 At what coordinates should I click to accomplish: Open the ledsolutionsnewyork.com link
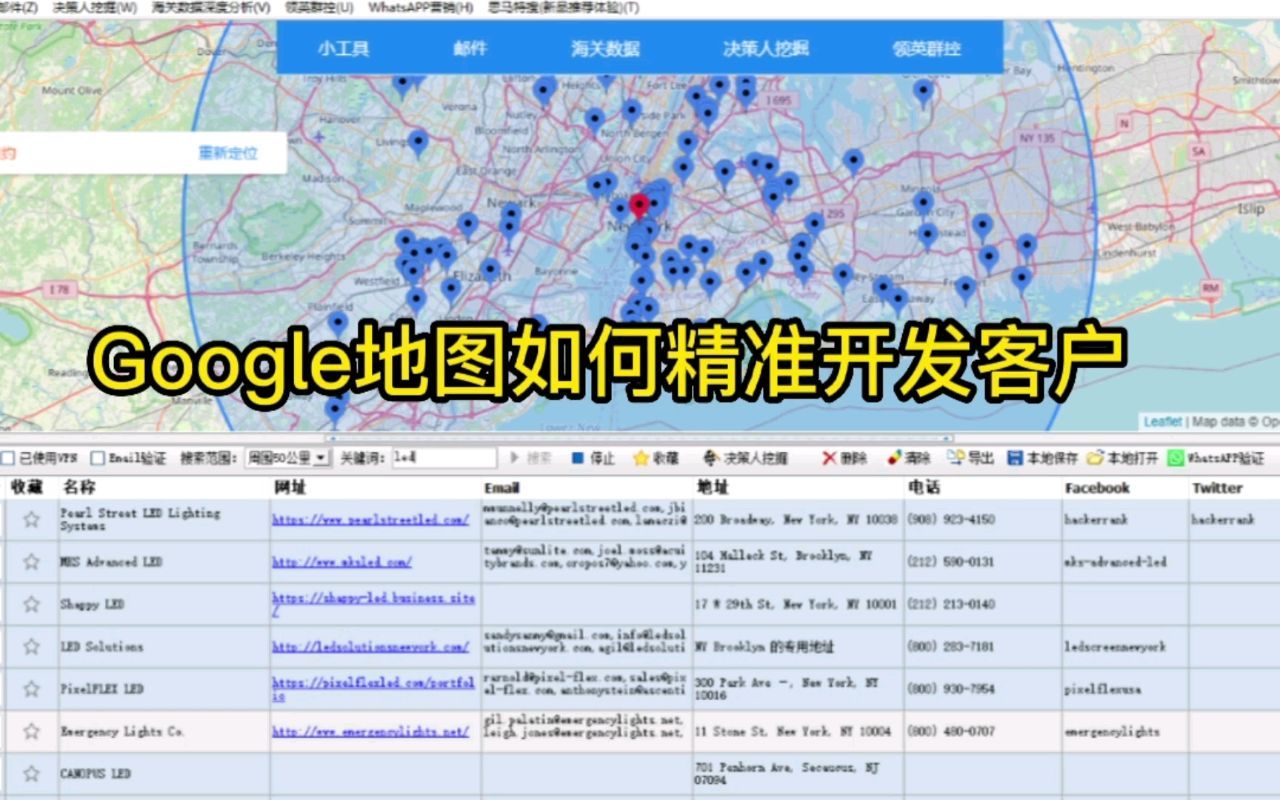(x=371, y=647)
